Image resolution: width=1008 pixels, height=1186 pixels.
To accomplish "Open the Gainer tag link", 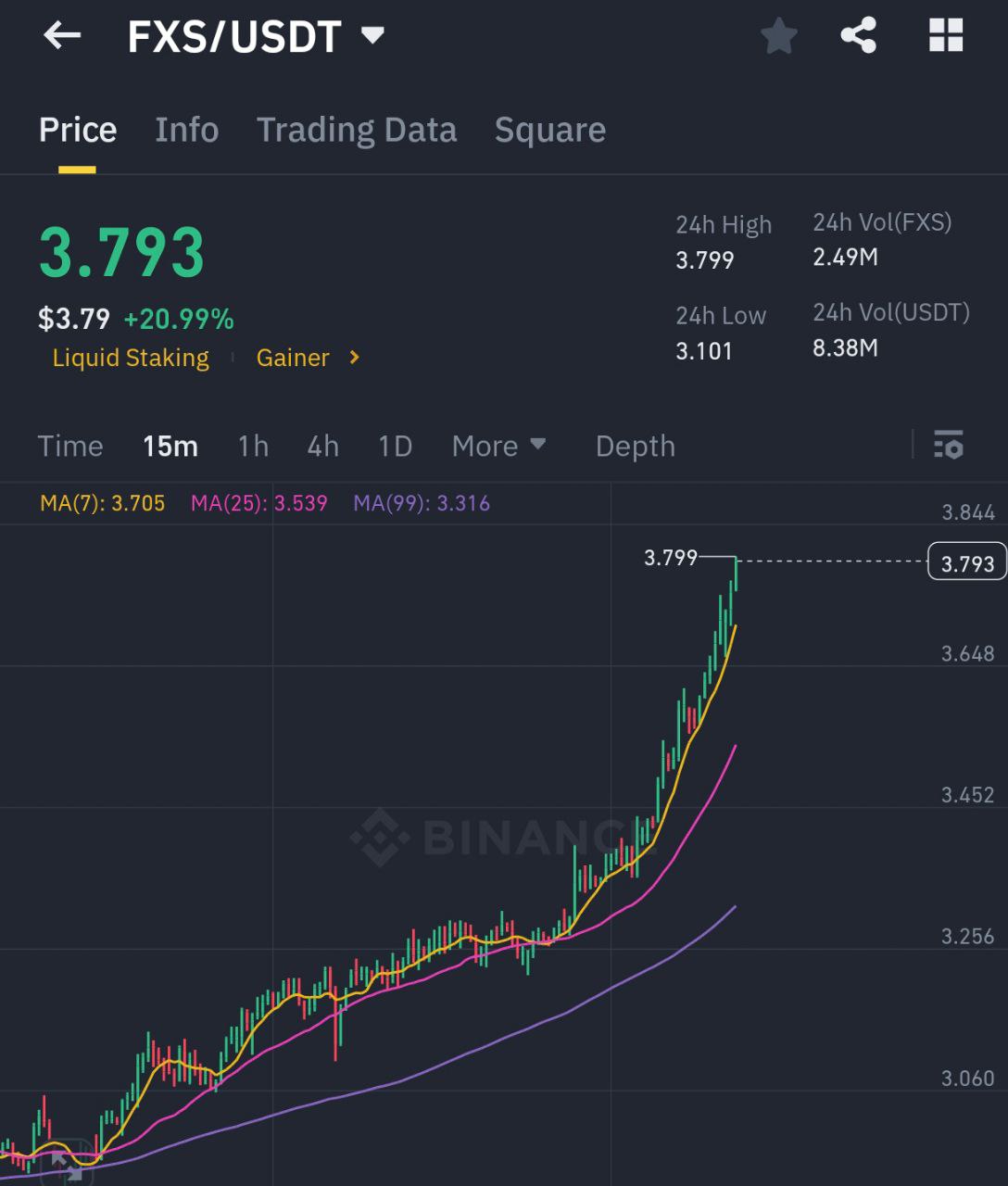I will [293, 358].
